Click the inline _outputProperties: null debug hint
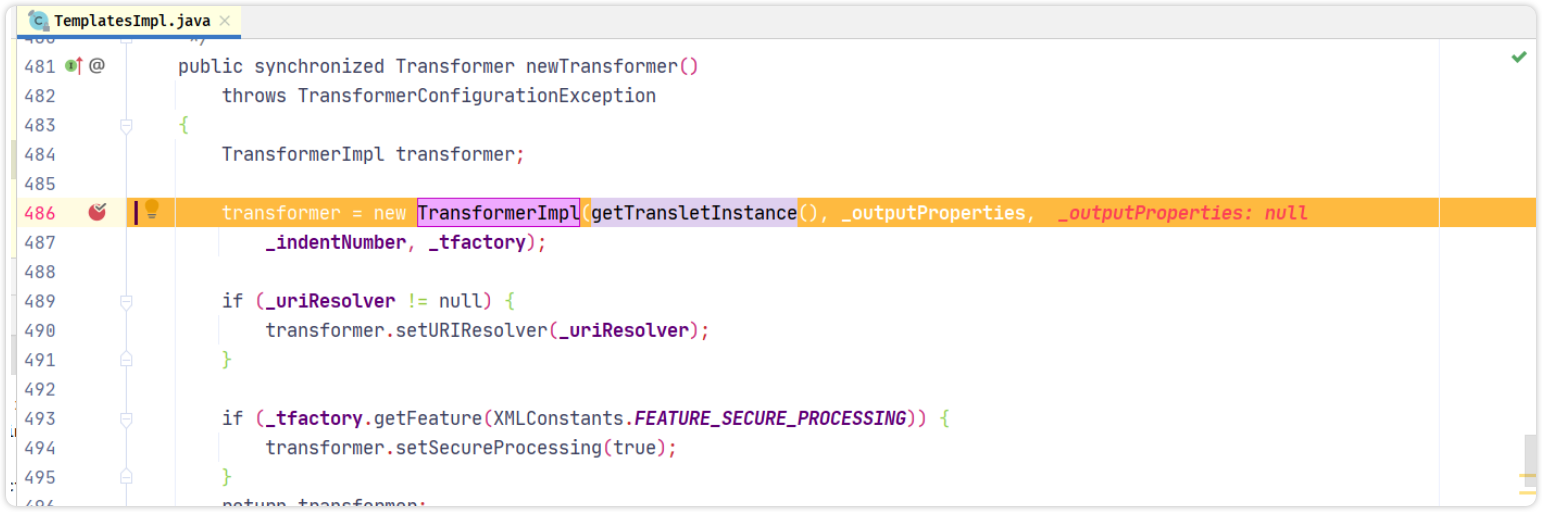This screenshot has width=1542, height=512. click(x=1182, y=213)
